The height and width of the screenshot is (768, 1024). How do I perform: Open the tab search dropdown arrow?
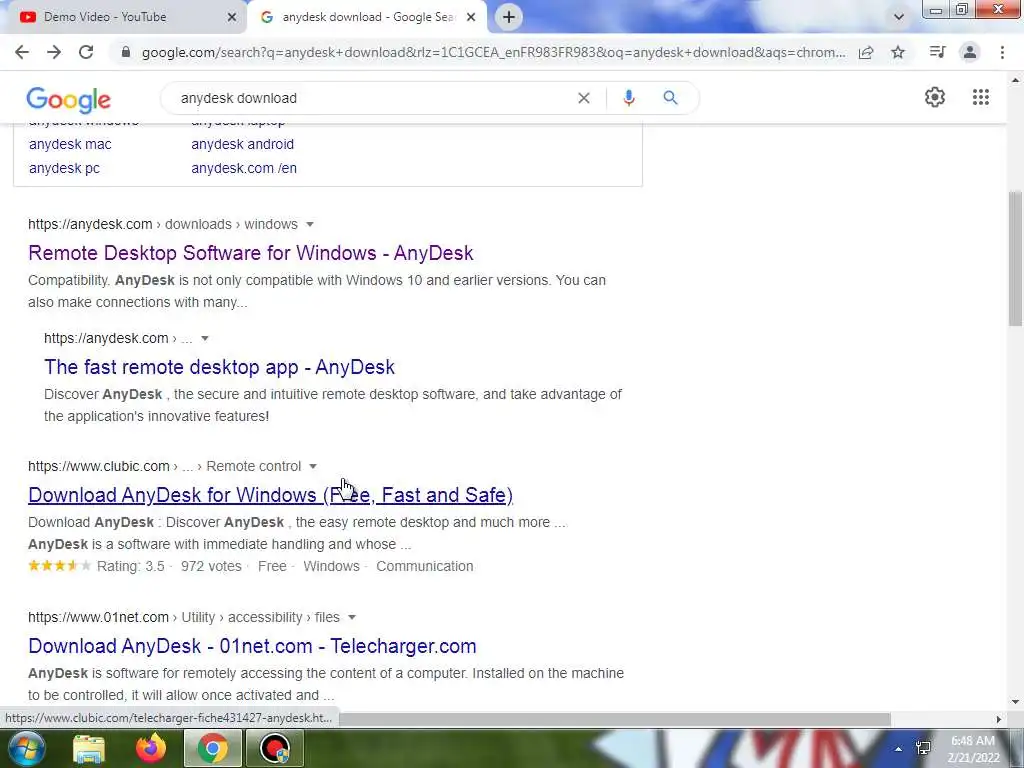[899, 17]
